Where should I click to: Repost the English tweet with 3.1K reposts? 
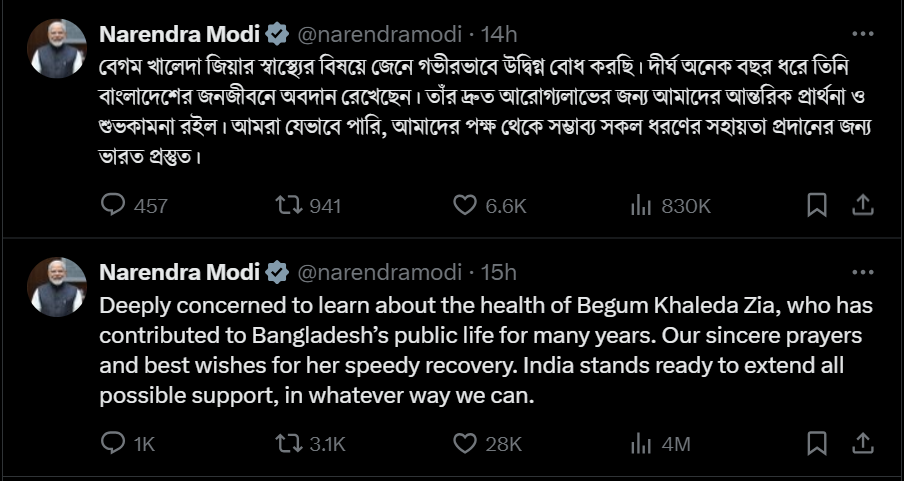click(x=287, y=444)
